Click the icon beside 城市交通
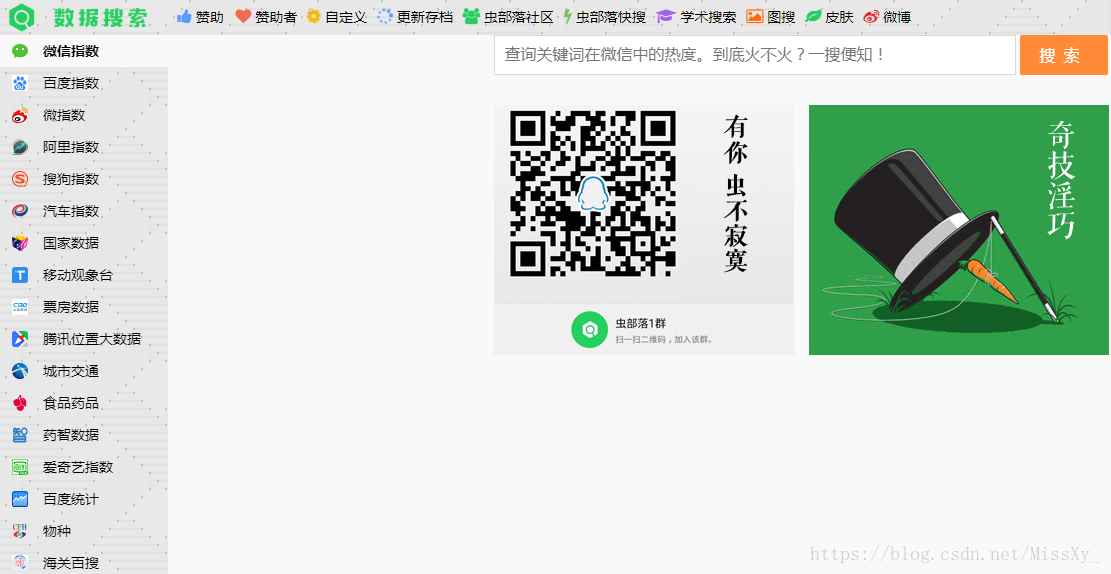This screenshot has height=574, width=1111. point(20,371)
